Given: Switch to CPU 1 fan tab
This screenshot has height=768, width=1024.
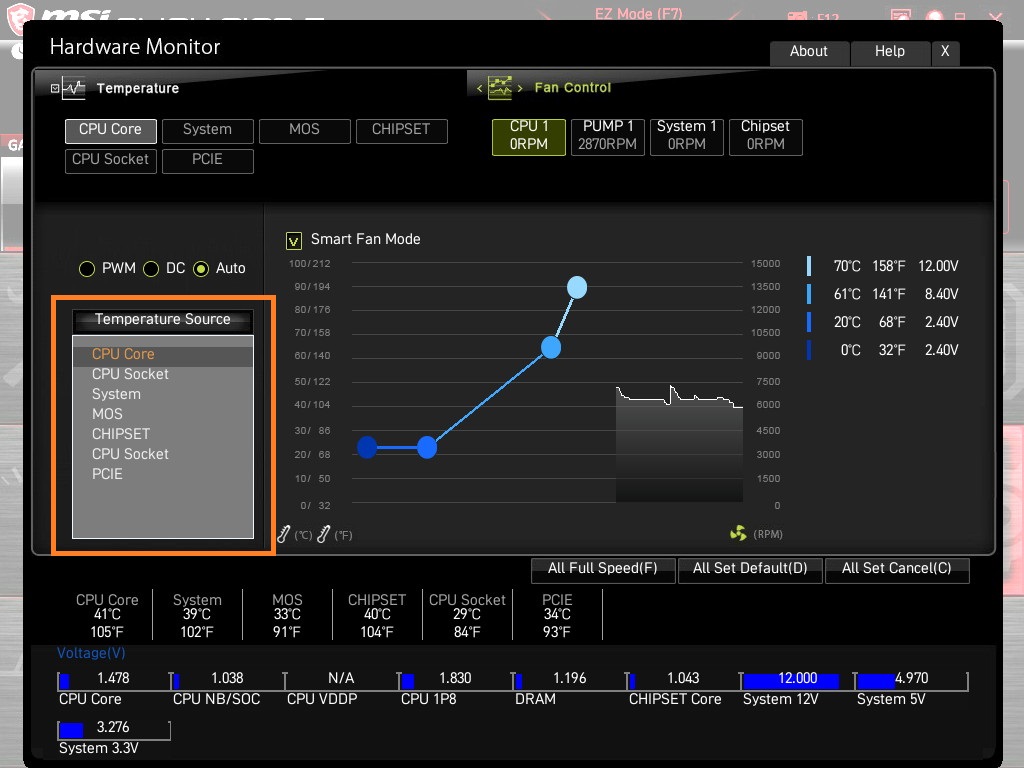Looking at the screenshot, I should point(529,136).
